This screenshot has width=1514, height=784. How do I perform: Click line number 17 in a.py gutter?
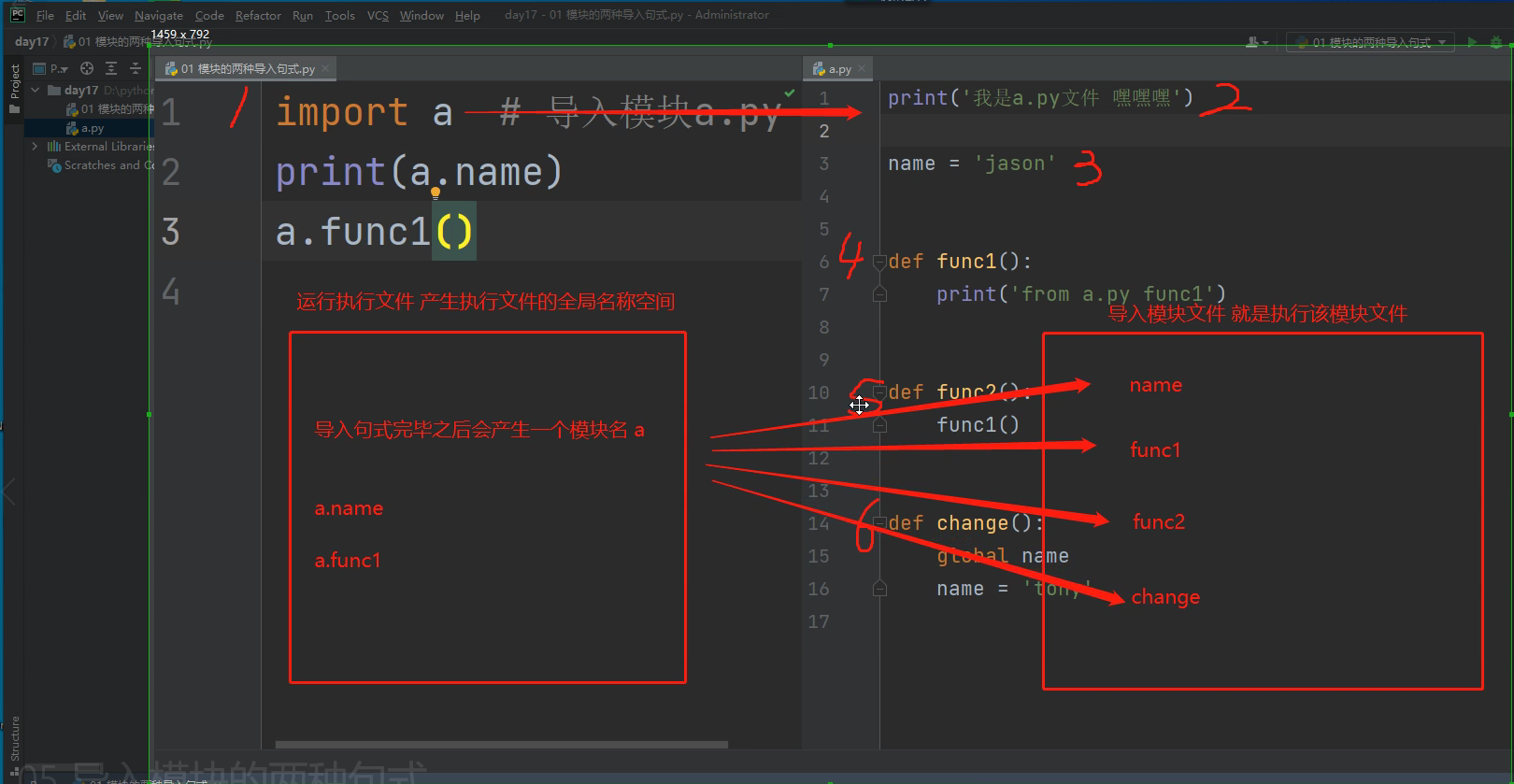tap(819, 621)
